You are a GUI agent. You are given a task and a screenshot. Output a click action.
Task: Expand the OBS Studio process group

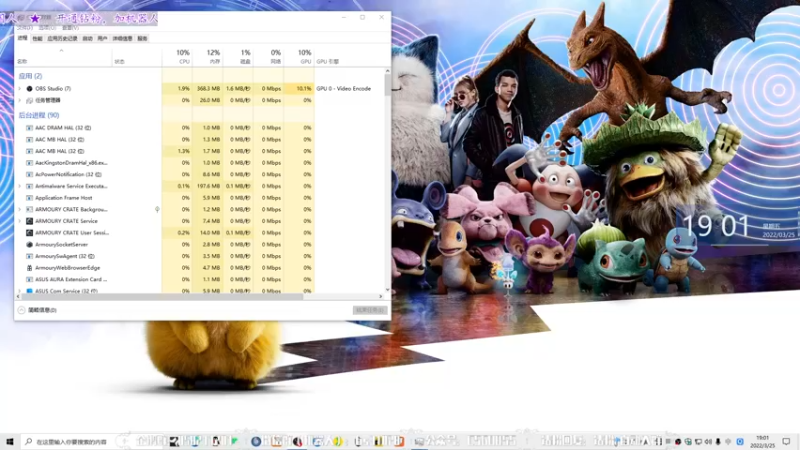20,89
